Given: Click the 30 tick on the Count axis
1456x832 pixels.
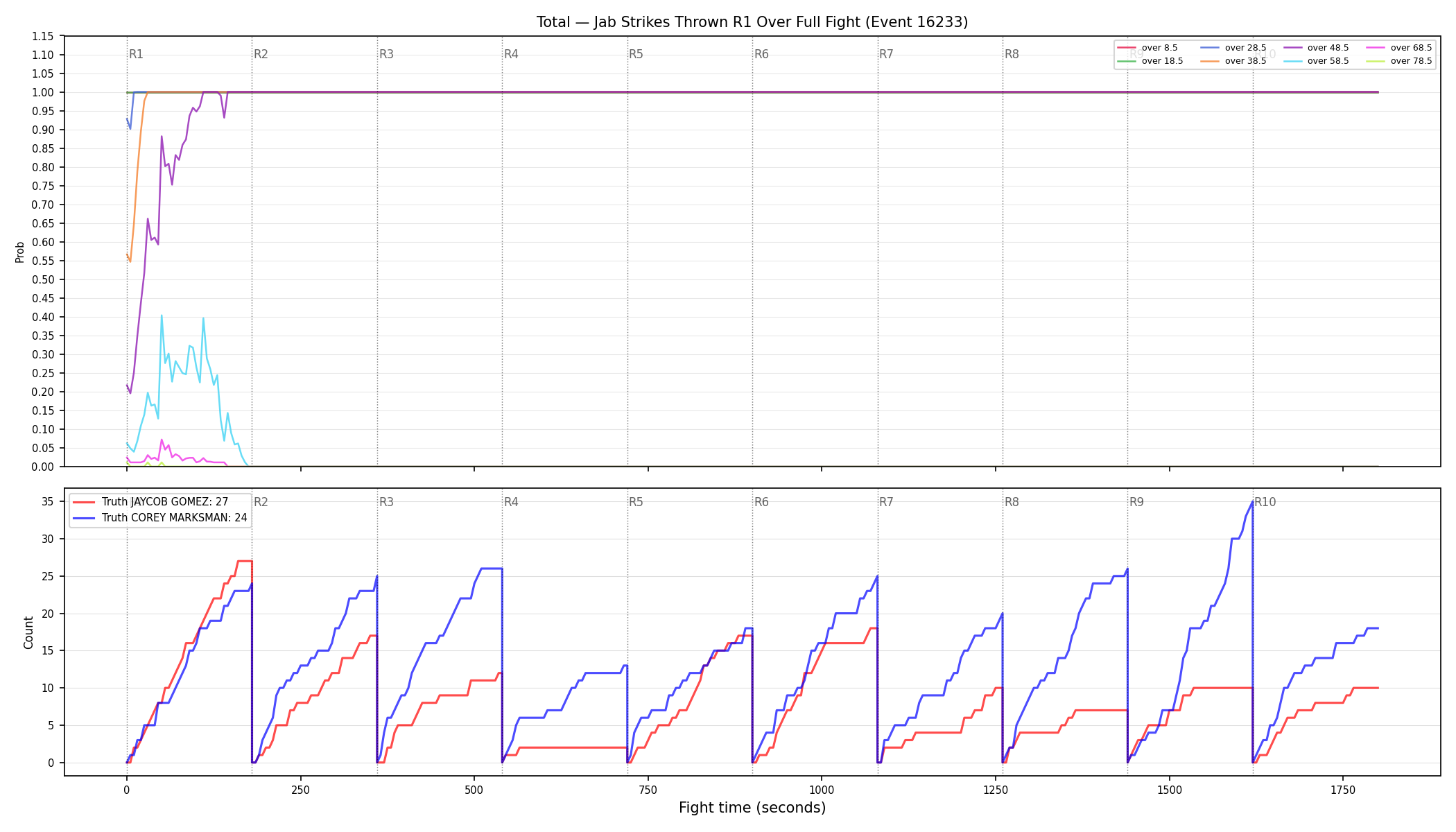Looking at the screenshot, I should click(48, 539).
